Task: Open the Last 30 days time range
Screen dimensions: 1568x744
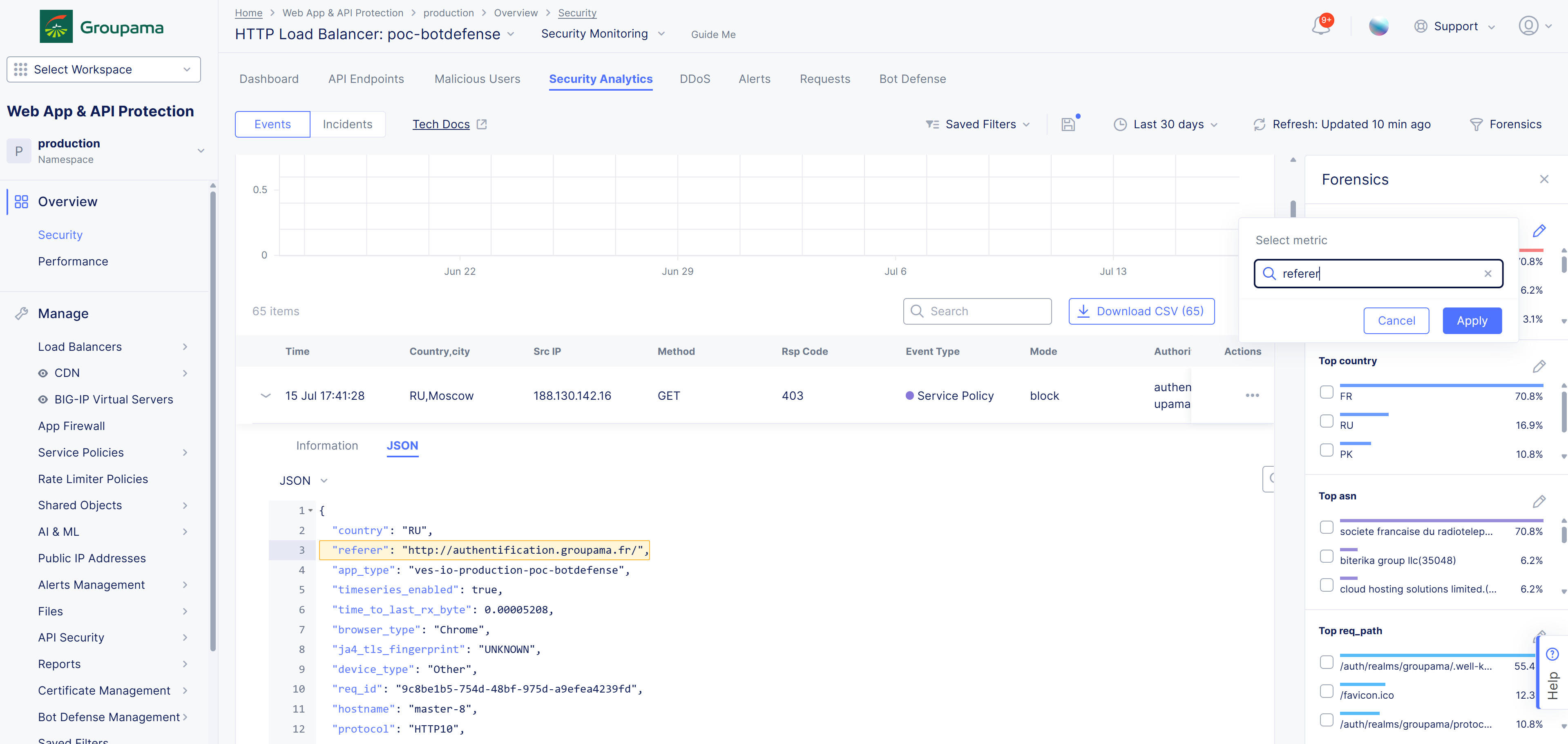Action: point(1166,124)
